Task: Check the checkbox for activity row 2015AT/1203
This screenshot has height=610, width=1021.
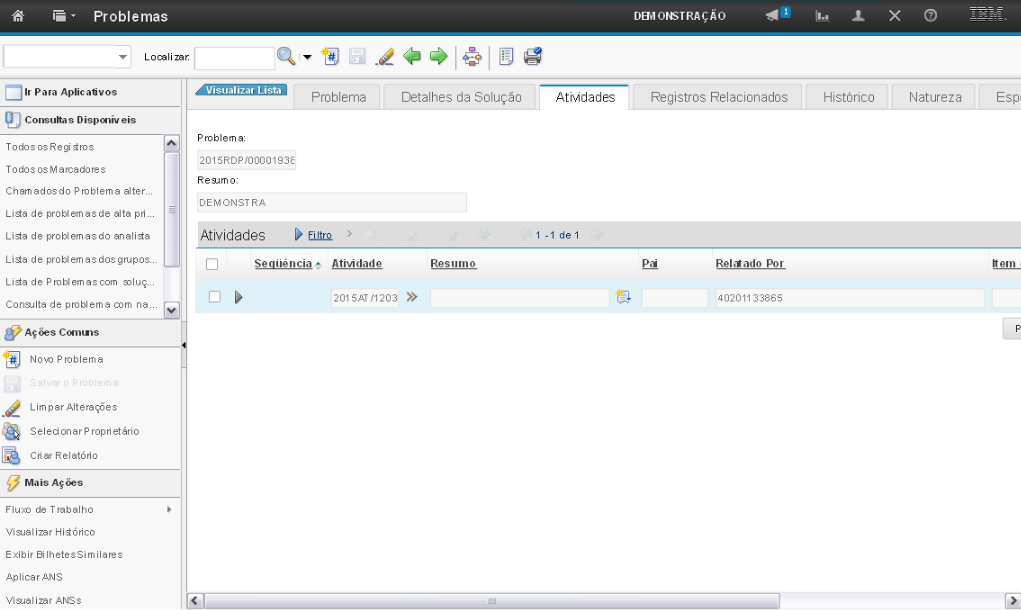Action: (214, 297)
